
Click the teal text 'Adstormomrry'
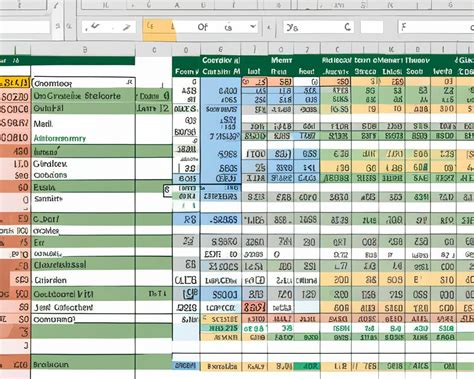coord(60,138)
